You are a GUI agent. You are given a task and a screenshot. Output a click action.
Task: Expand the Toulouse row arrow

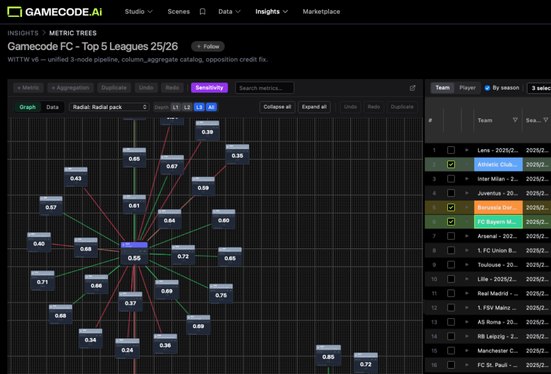467,265
